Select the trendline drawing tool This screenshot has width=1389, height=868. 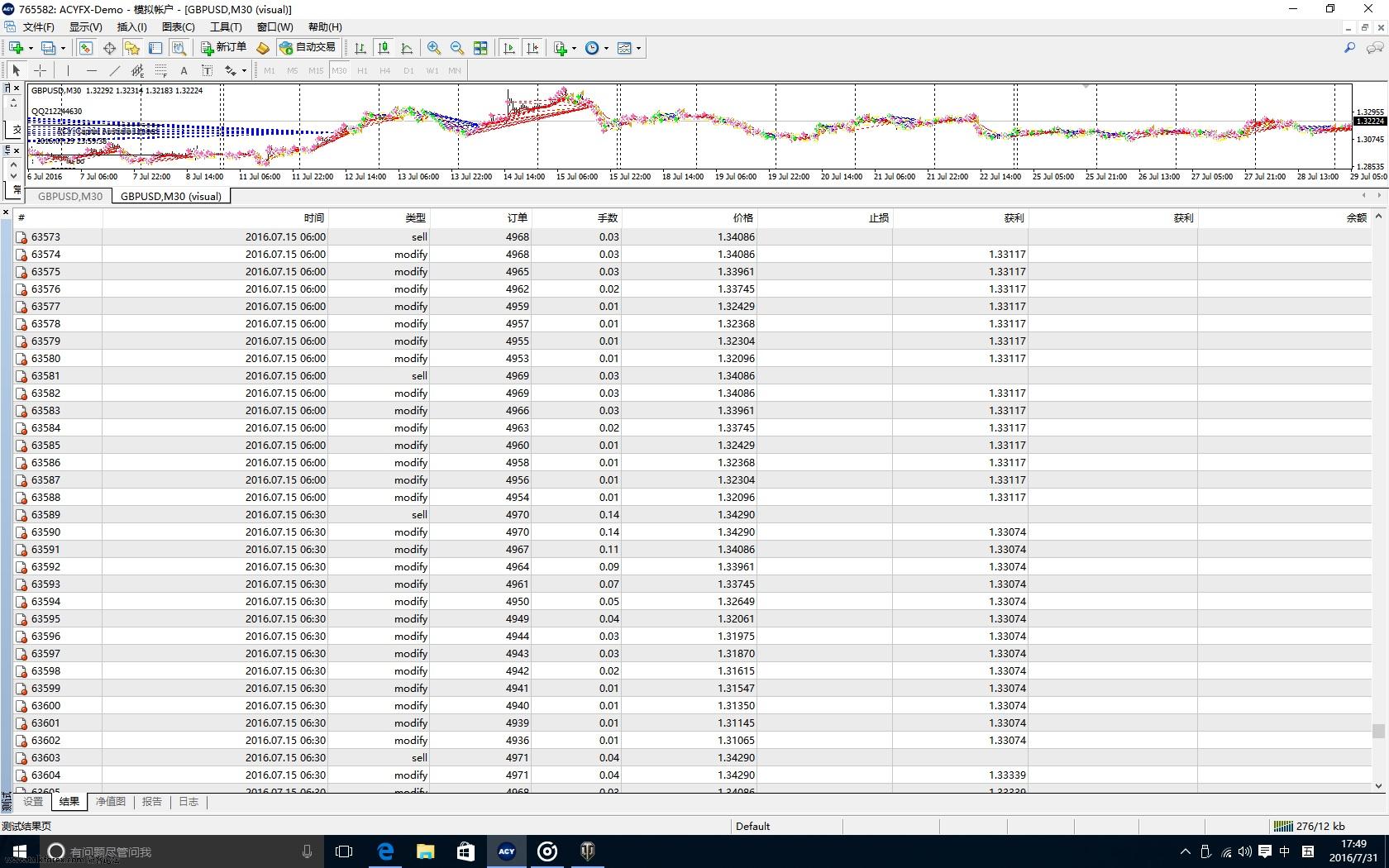pos(114,70)
